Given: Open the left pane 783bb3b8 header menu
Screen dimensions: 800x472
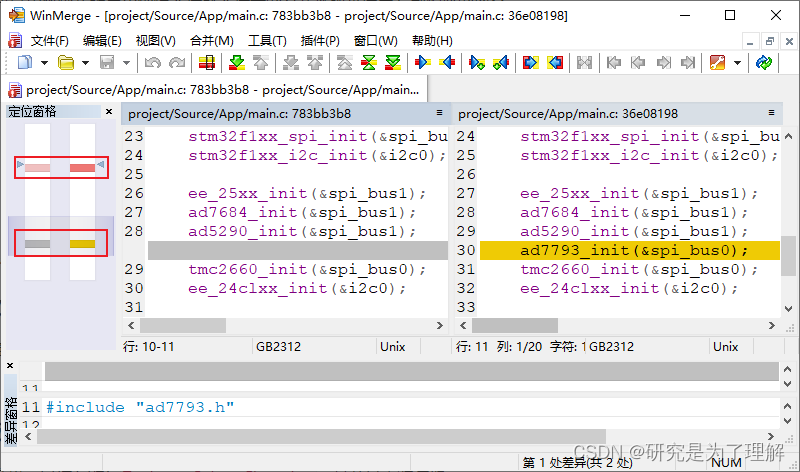Looking at the screenshot, I should 439,113.
